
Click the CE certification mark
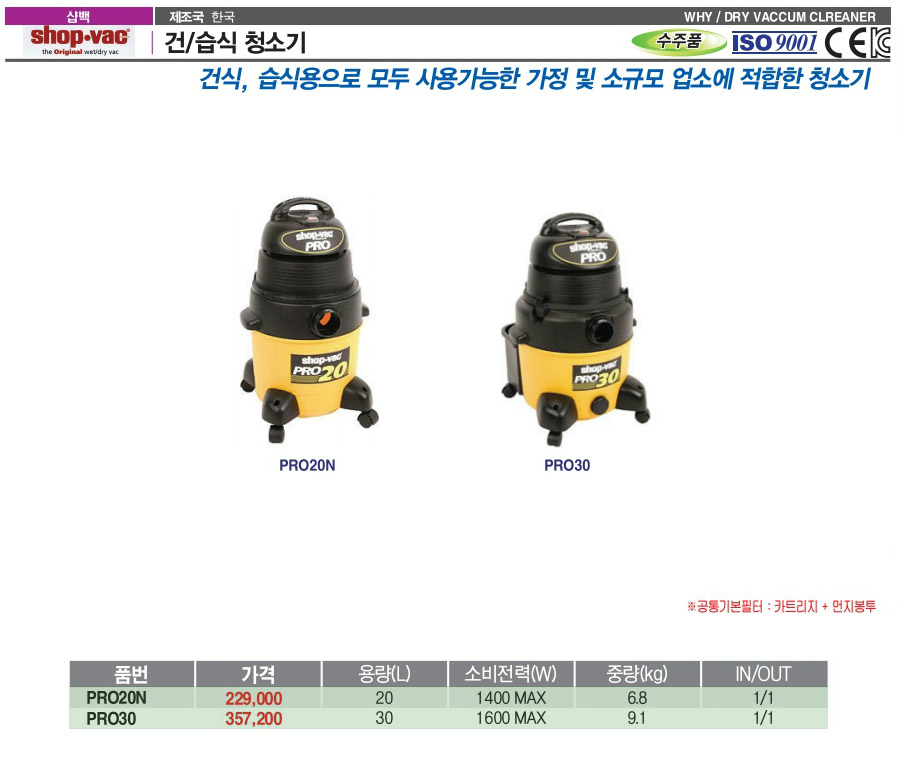click(844, 43)
